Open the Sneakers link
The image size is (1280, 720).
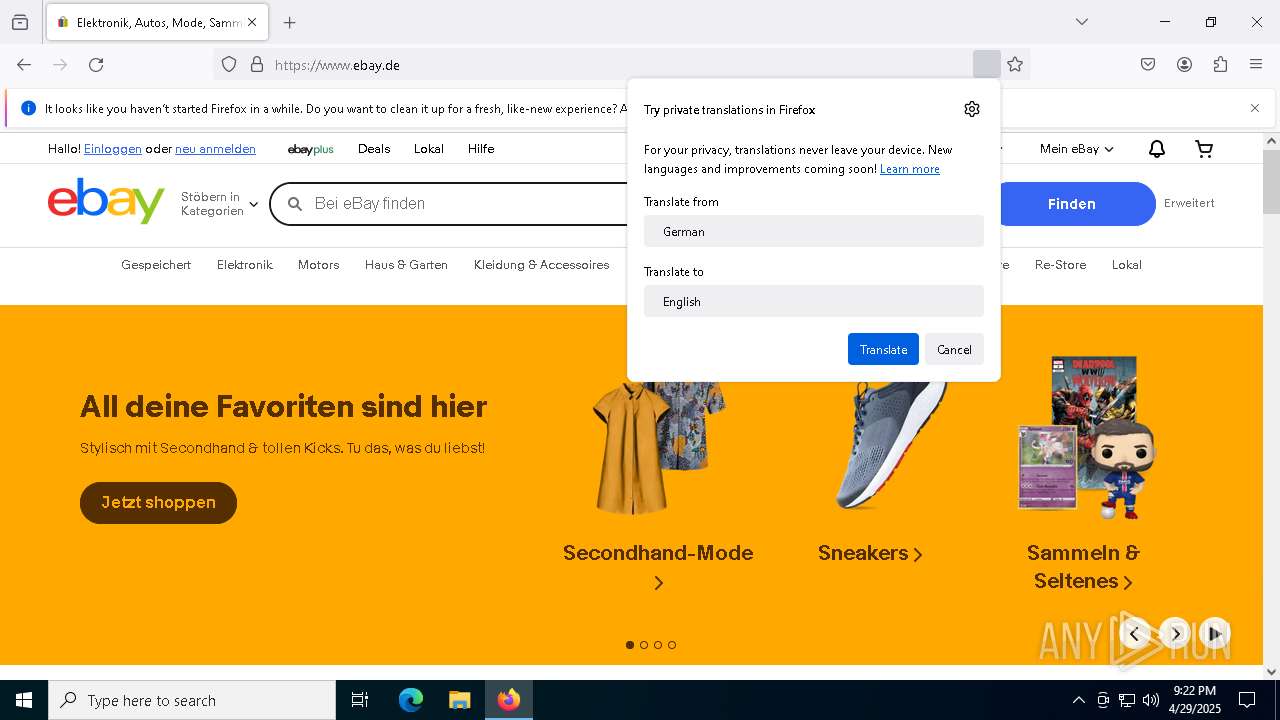click(870, 553)
